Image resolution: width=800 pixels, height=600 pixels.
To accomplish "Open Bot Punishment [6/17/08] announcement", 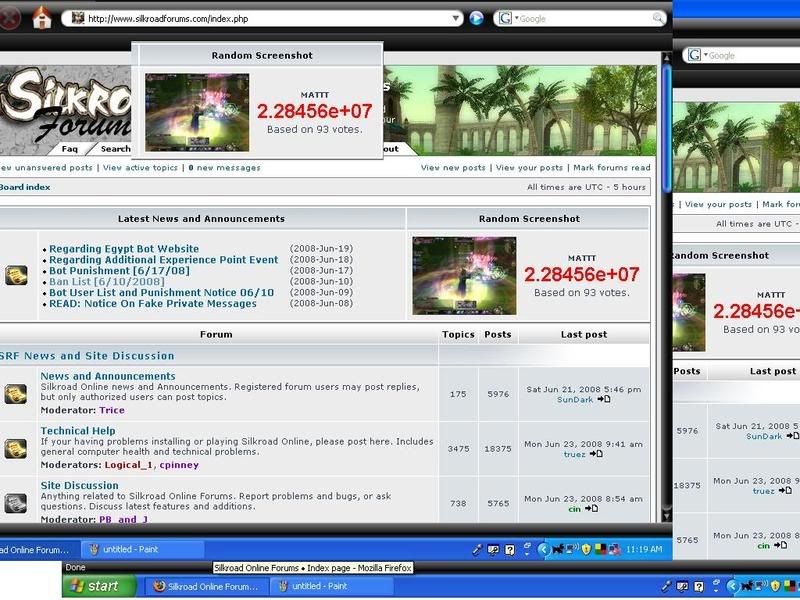I will pyautogui.click(x=119, y=270).
